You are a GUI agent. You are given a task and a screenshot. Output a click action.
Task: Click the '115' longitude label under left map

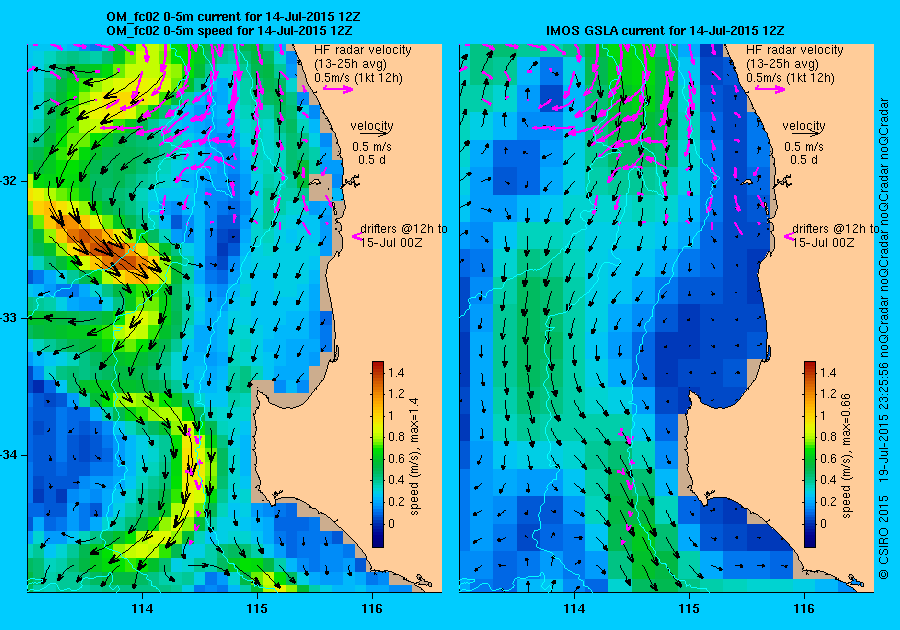point(257,609)
